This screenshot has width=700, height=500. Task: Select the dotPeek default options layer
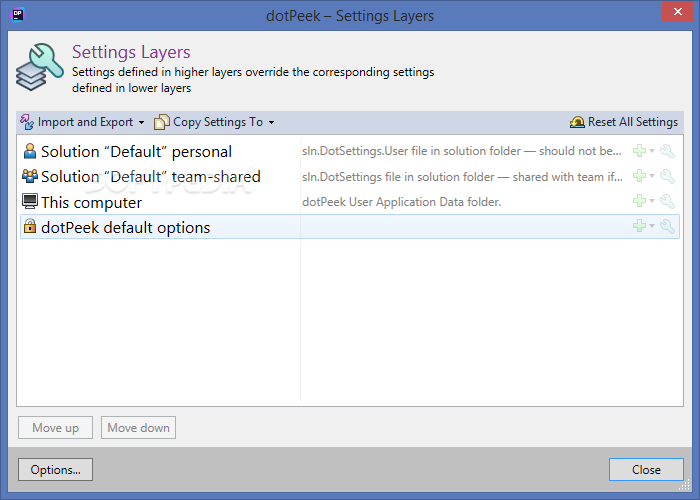point(350,227)
